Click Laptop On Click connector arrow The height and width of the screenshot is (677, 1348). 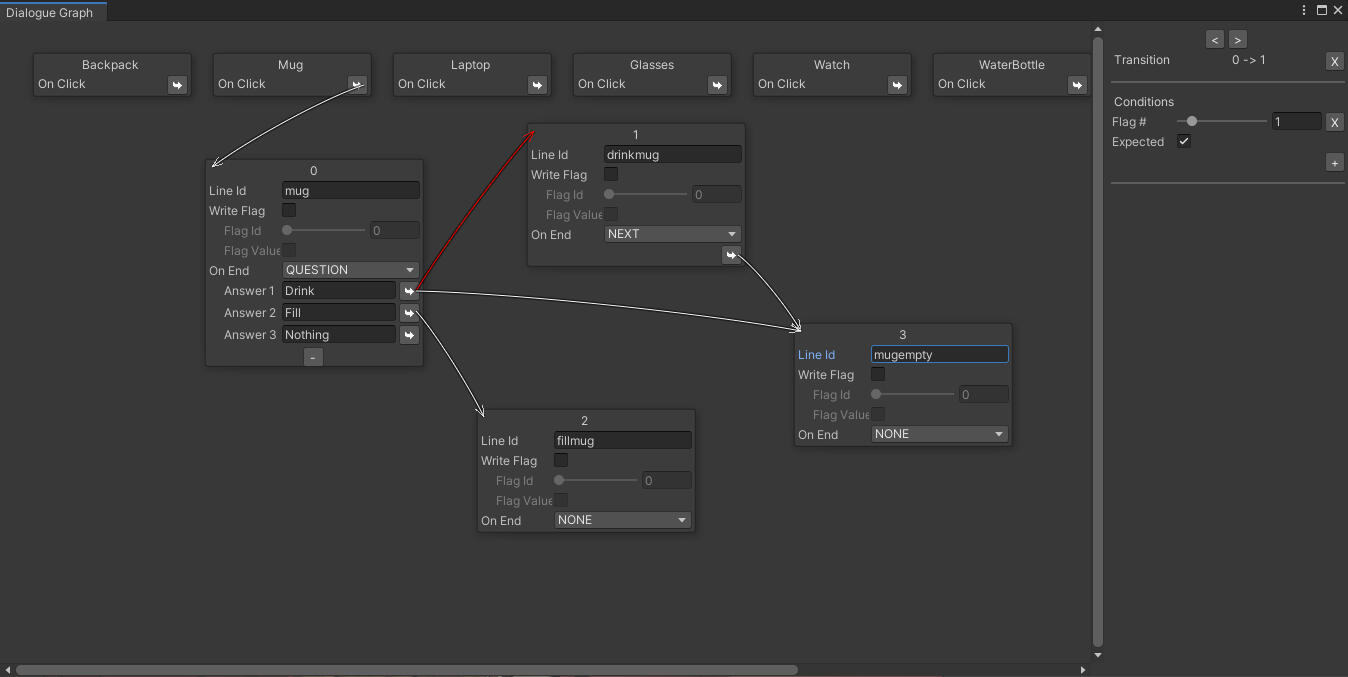tap(537, 85)
